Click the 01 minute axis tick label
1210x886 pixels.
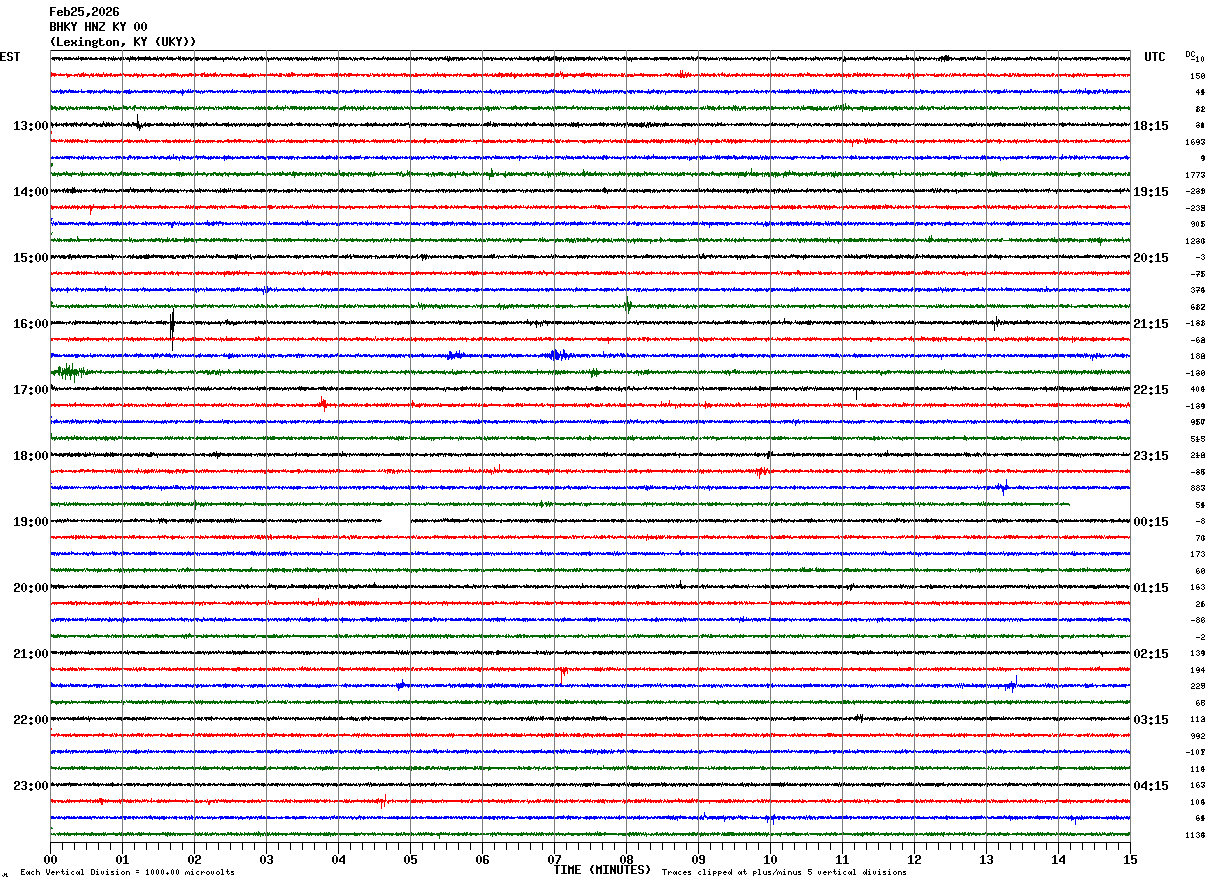tap(122, 860)
